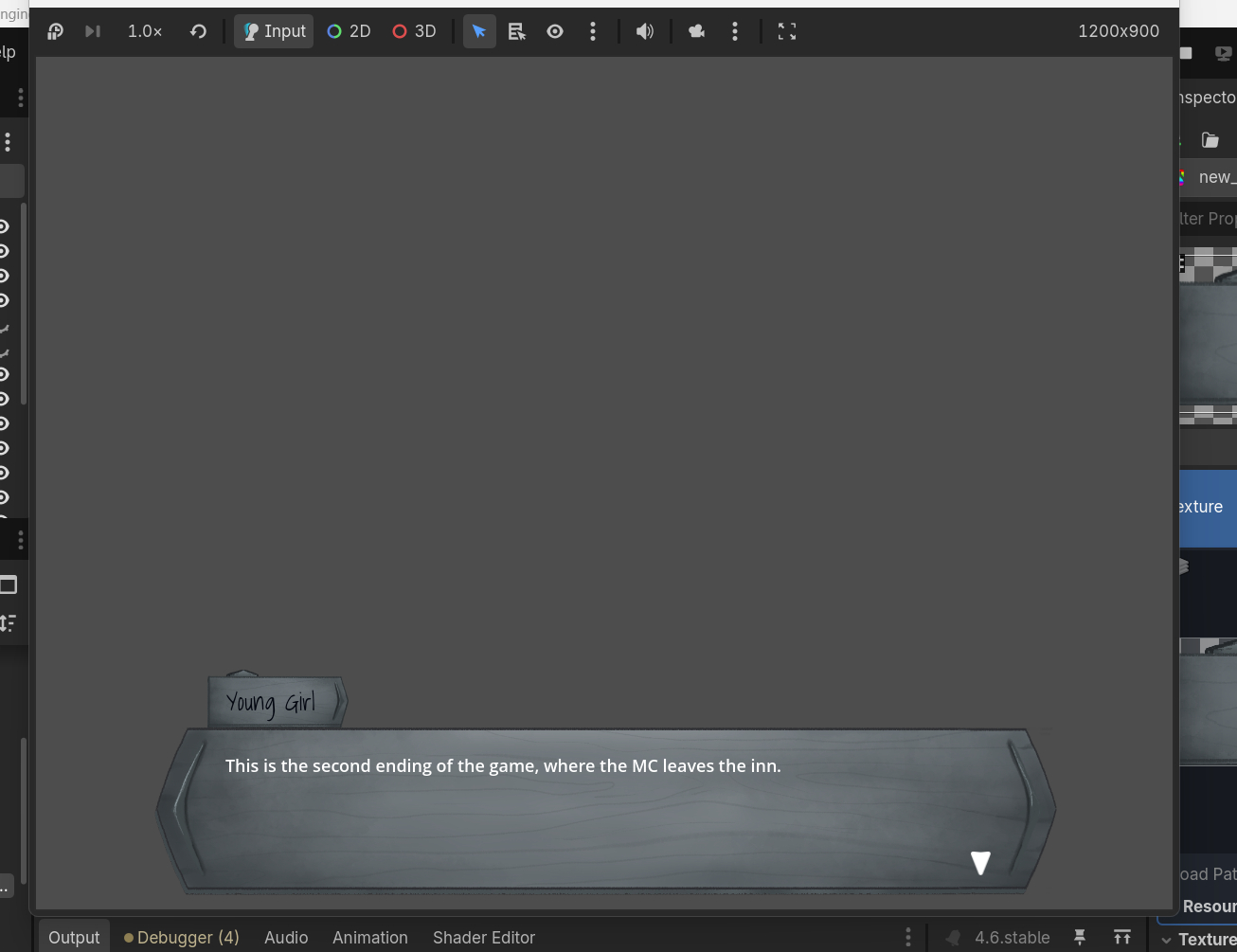Select the arrow Select Mode tool
The height and width of the screenshot is (952, 1237).
pyautogui.click(x=479, y=31)
